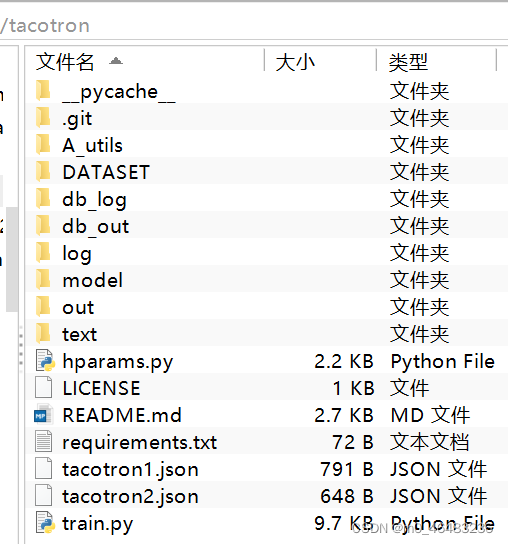Click the log folder icon
The image size is (508, 544).
(43, 253)
